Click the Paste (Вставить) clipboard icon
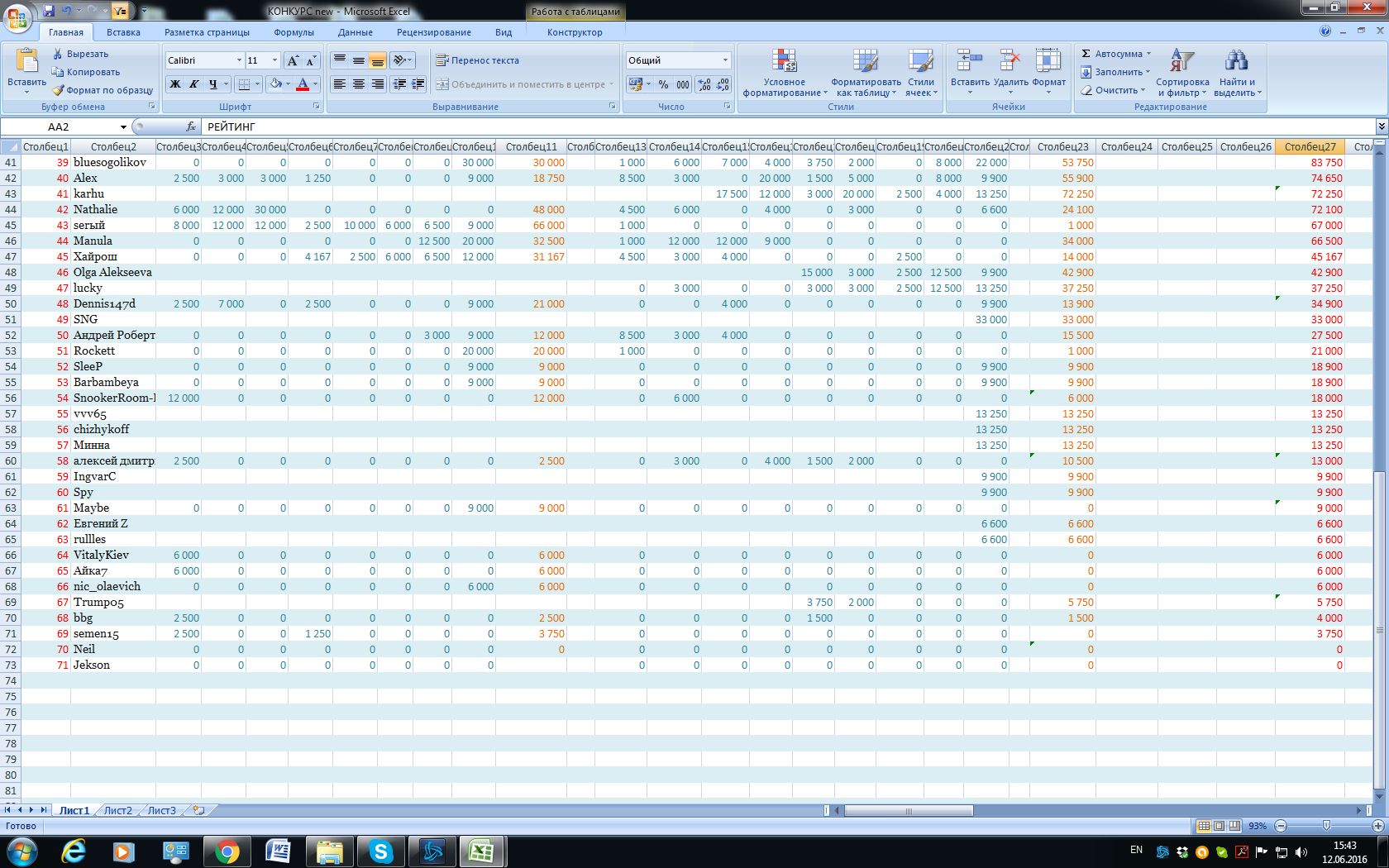Image resolution: width=1389 pixels, height=868 pixels. point(26,61)
